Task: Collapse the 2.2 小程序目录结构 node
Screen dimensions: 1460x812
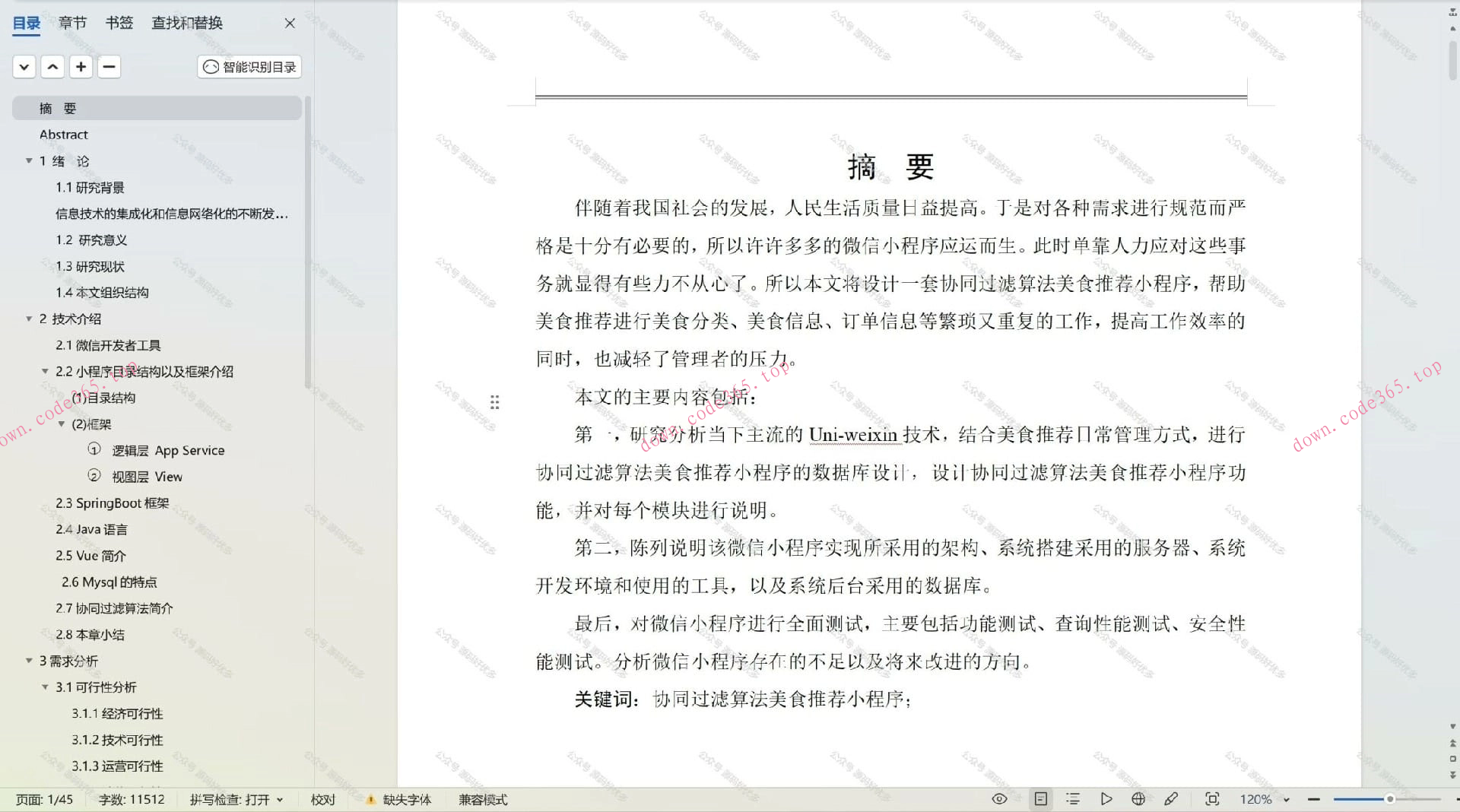Action: pyautogui.click(x=46, y=371)
